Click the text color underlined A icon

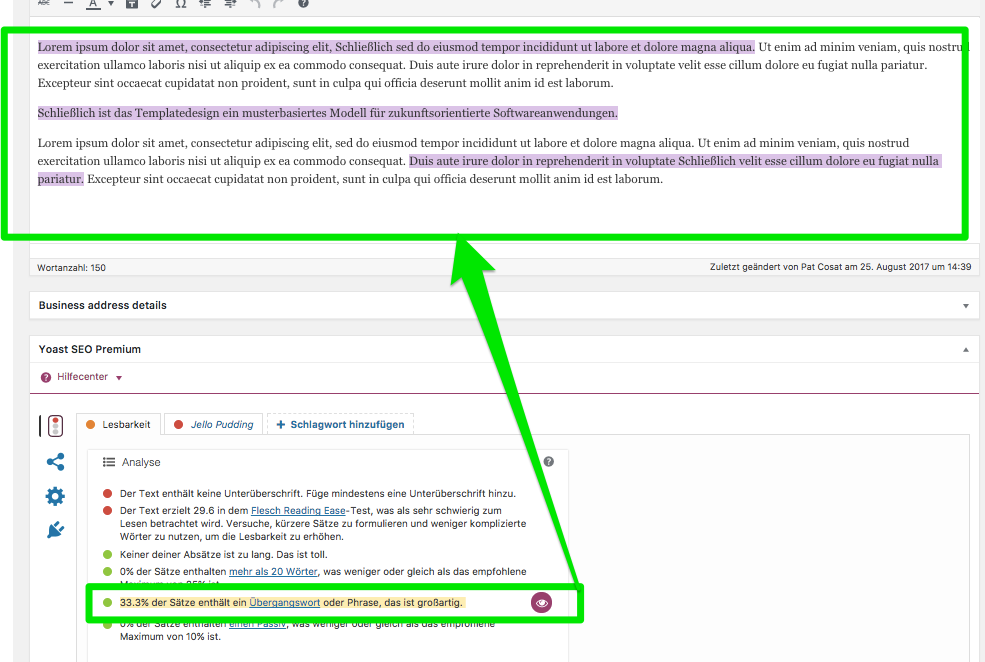point(93,4)
